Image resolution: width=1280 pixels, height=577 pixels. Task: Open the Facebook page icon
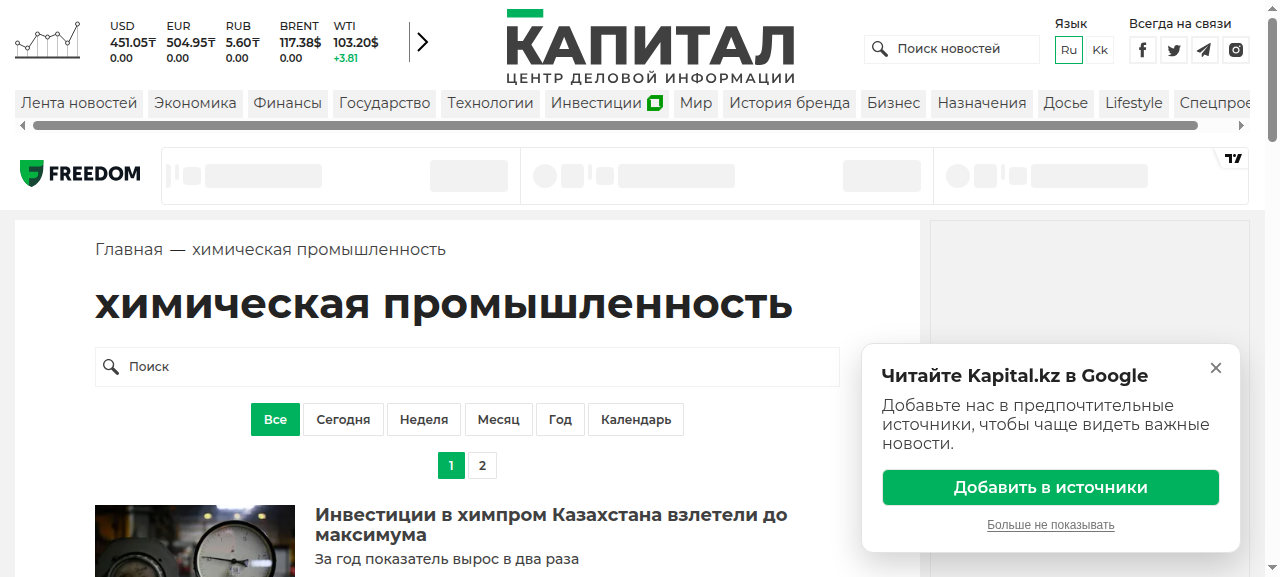tap(1143, 50)
